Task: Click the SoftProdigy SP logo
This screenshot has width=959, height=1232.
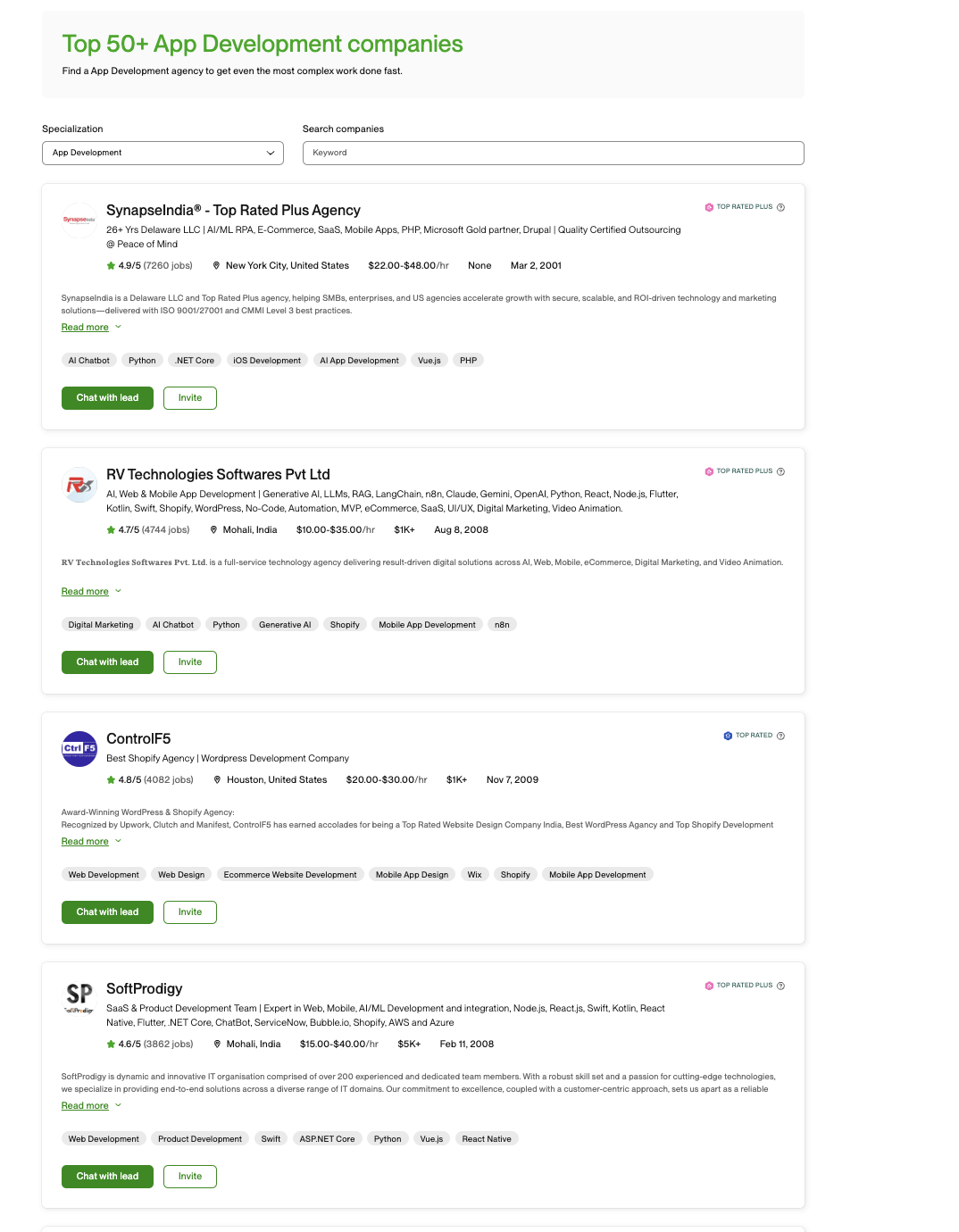Action: (x=79, y=998)
